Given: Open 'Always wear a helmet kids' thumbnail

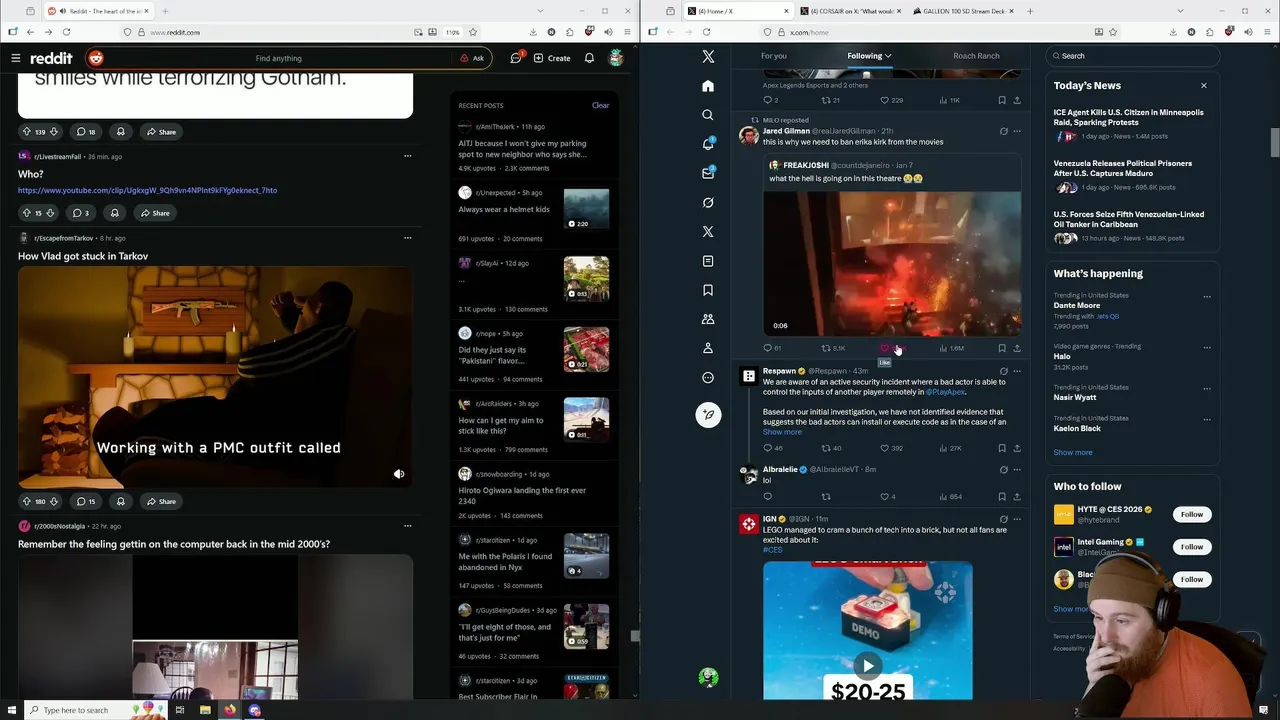Looking at the screenshot, I should click(586, 210).
